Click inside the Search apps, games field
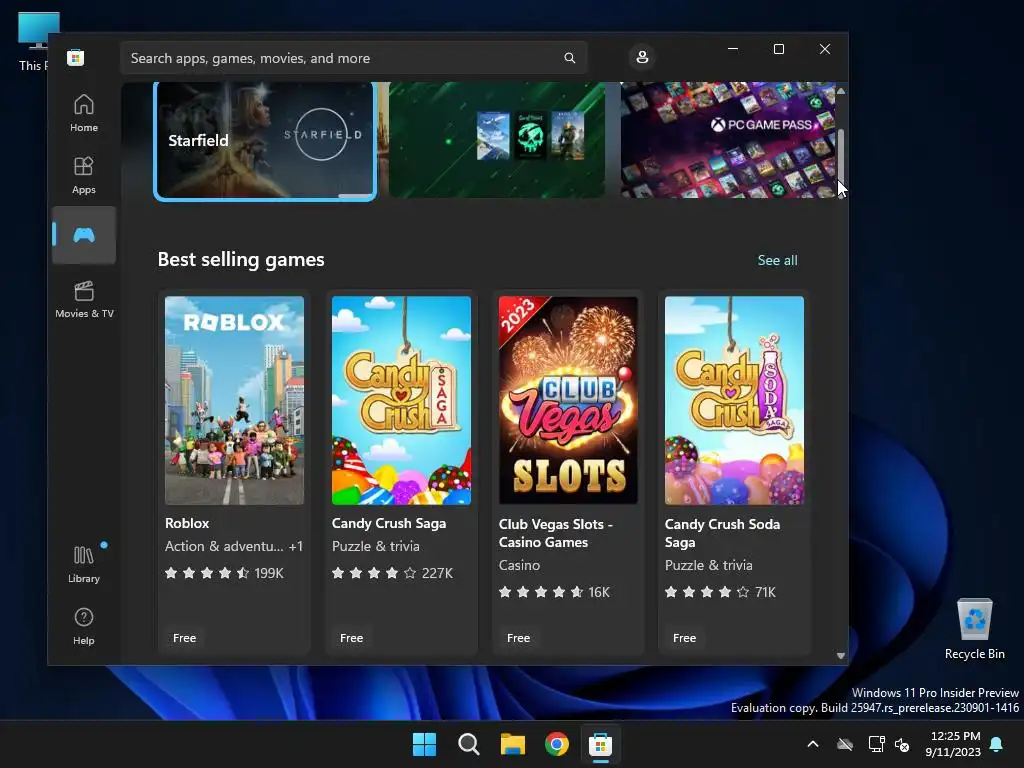1024x768 pixels. (x=353, y=58)
